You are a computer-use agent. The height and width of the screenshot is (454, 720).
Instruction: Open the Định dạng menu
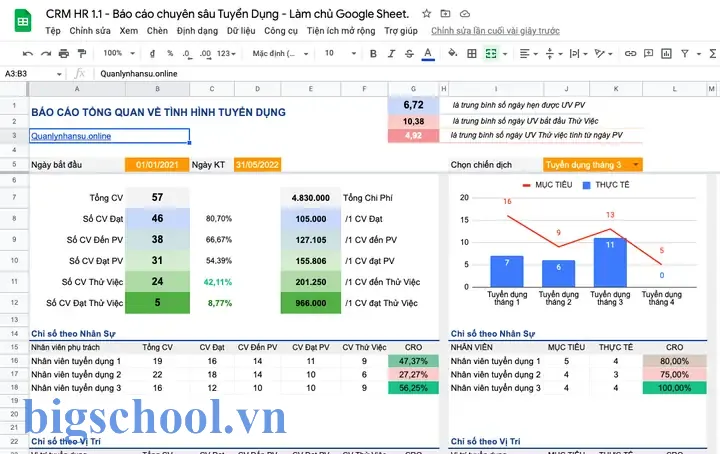tap(197, 31)
